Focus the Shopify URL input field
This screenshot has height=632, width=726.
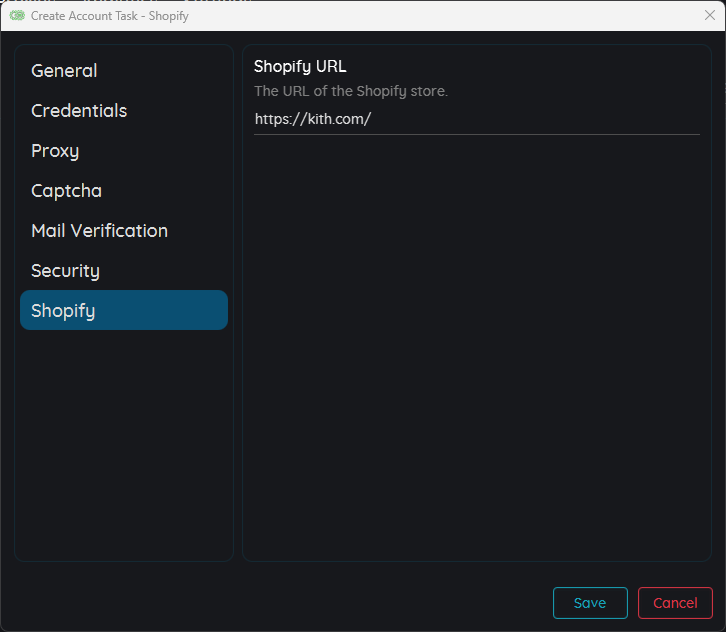tap(476, 119)
